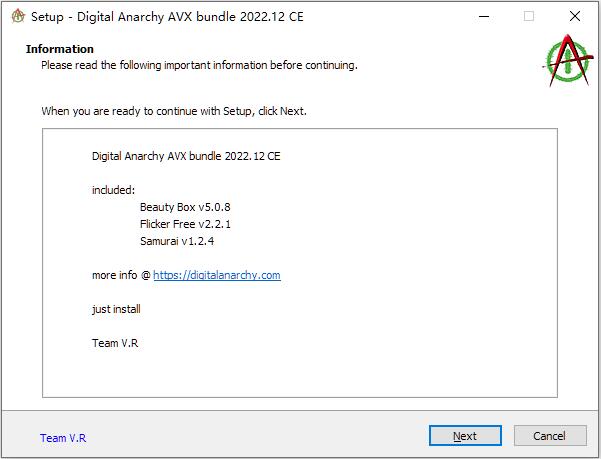Click the Samurai v1.2.4 text line

(x=177, y=241)
